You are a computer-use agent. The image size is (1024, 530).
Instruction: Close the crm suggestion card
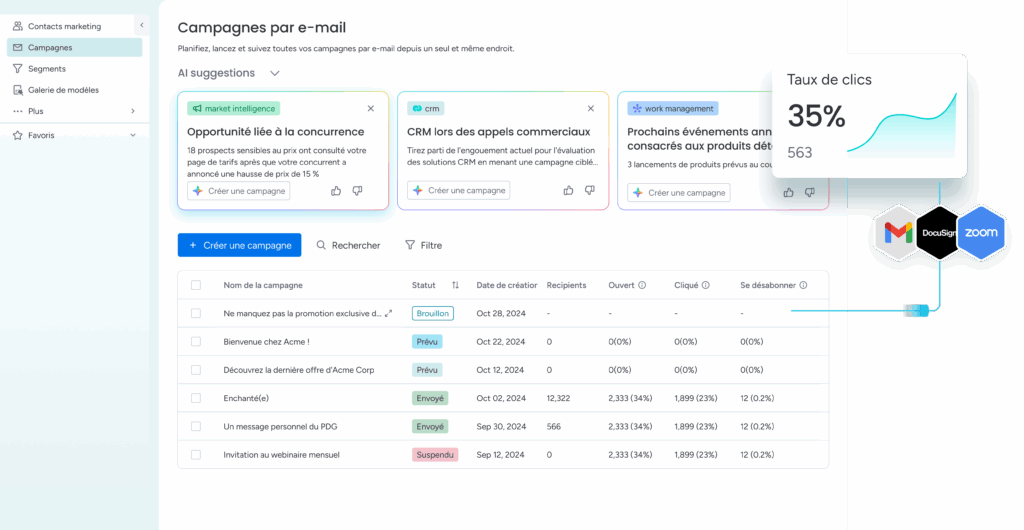pos(591,108)
